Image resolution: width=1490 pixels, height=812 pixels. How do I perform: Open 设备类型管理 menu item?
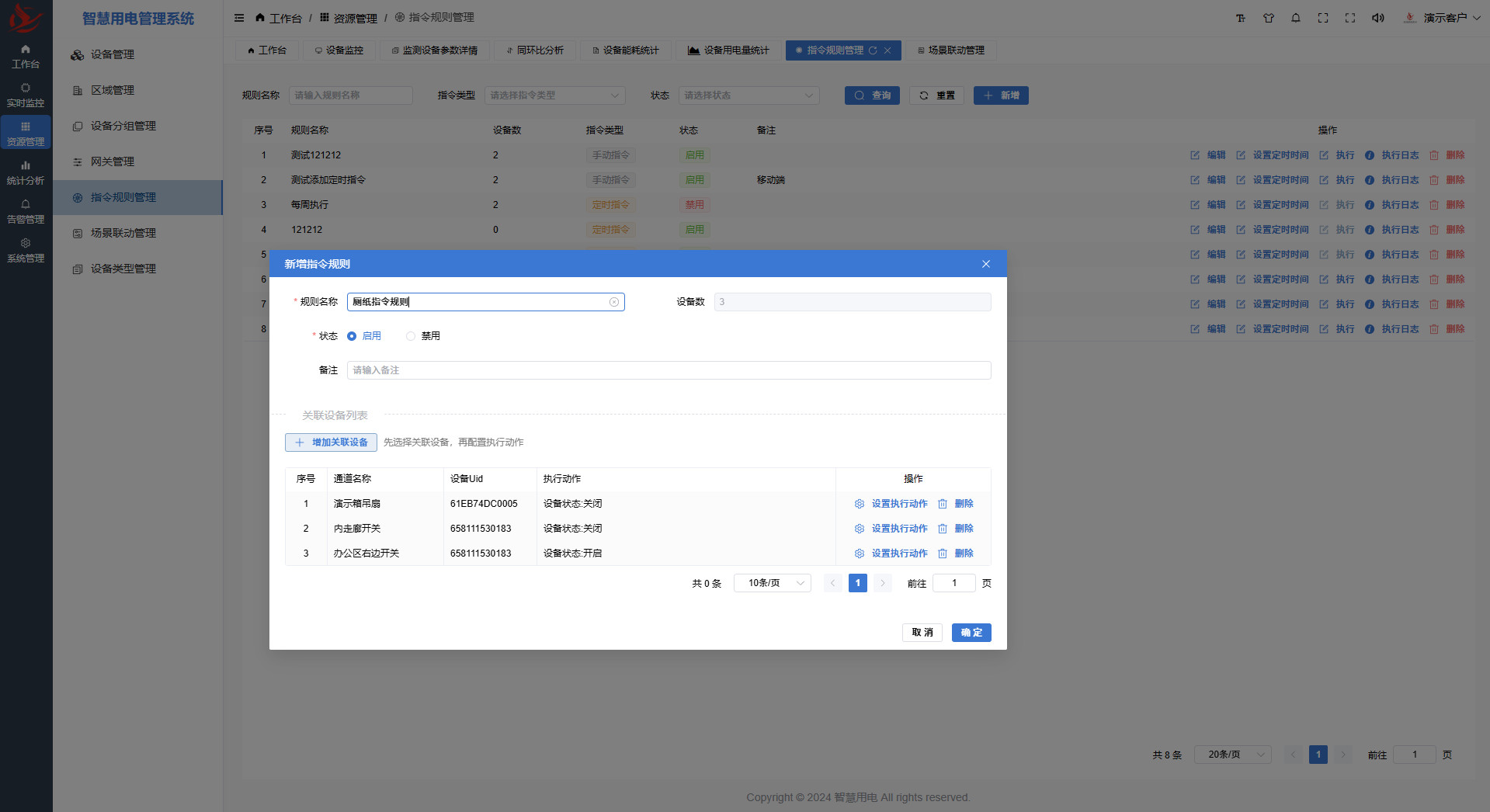point(137,269)
